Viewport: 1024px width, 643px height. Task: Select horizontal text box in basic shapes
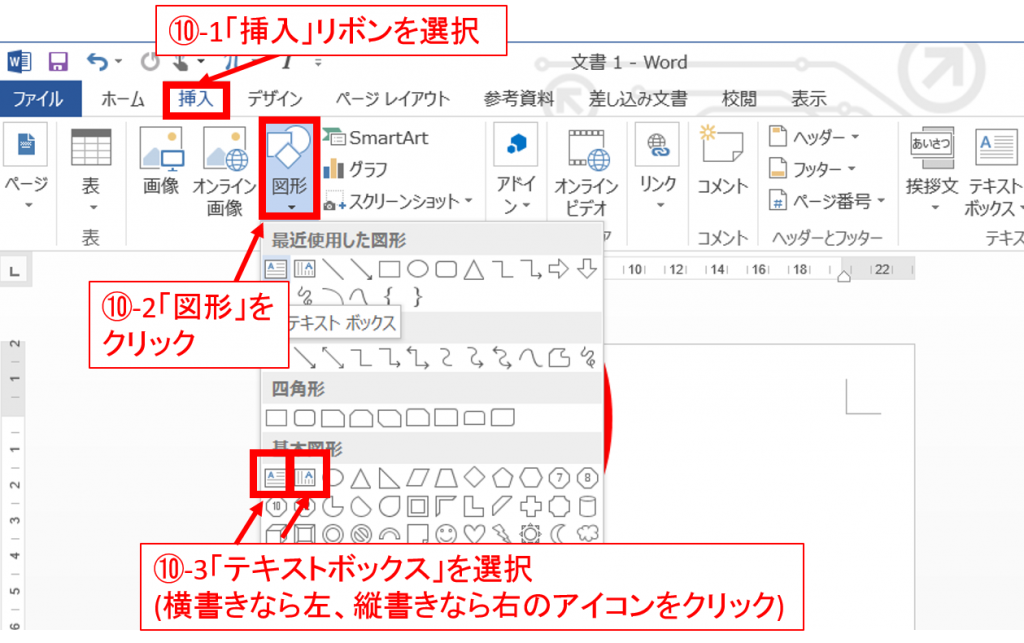click(x=275, y=477)
